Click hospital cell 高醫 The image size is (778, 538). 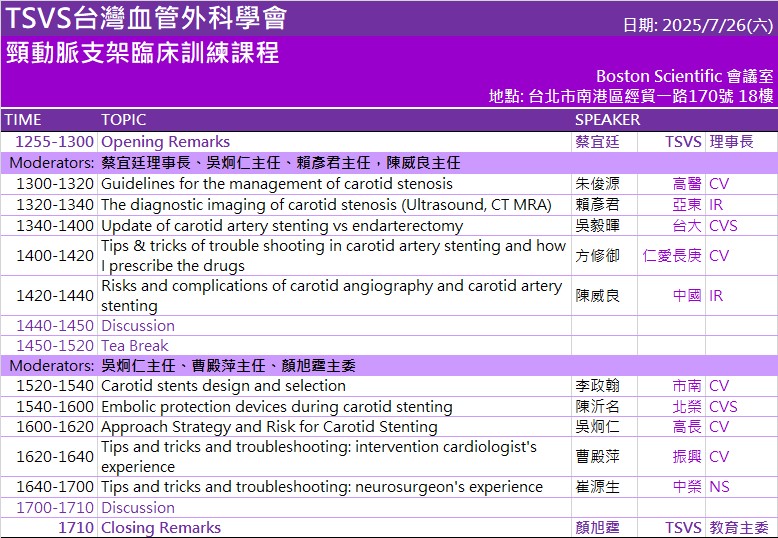pos(687,184)
